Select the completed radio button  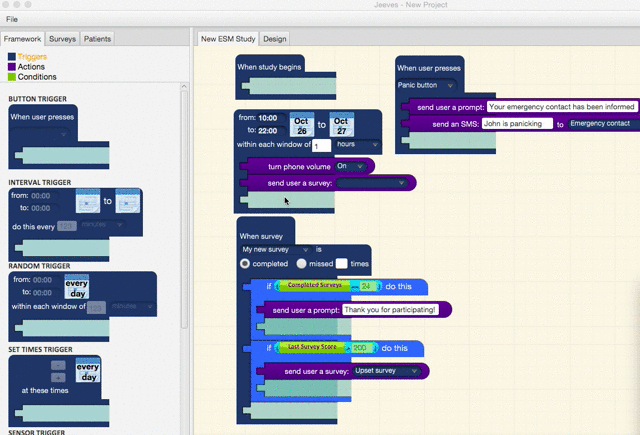coord(245,264)
